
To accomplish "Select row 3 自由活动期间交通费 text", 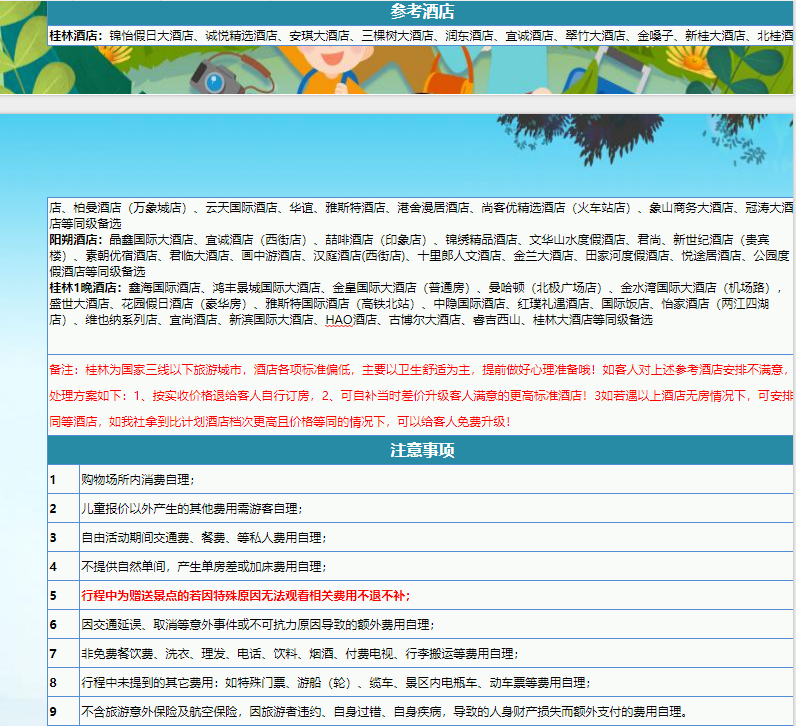I will click(x=203, y=538).
